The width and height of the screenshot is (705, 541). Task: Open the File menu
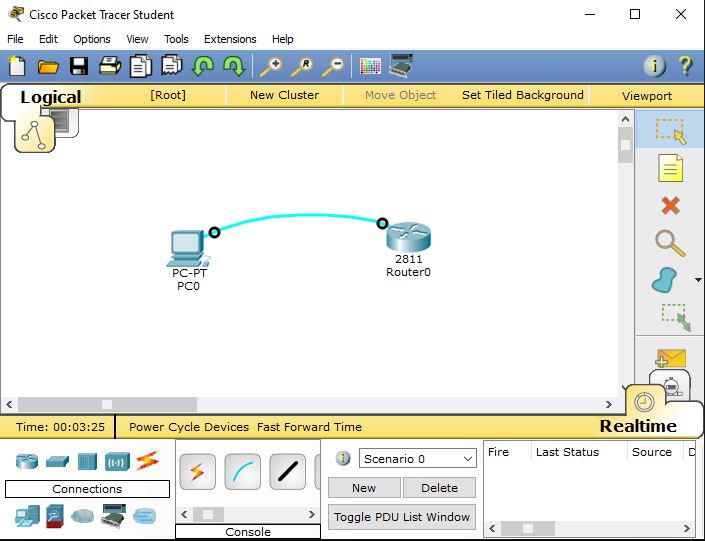tap(15, 39)
